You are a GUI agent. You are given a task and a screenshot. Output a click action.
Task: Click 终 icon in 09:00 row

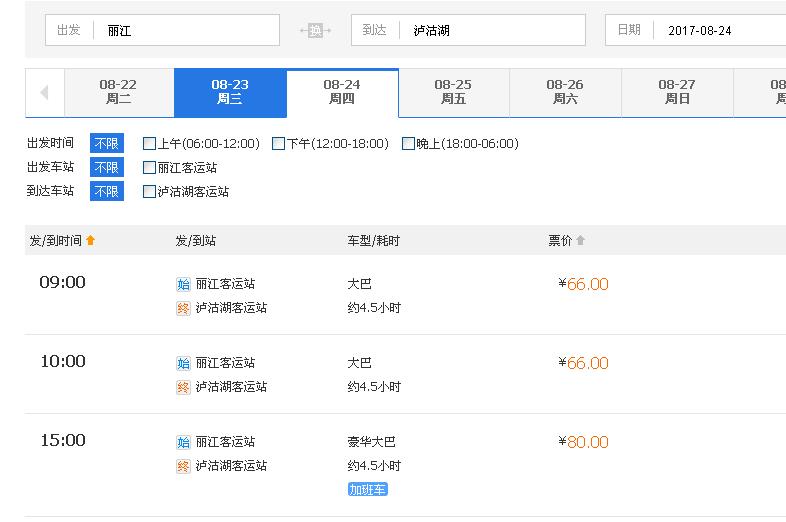click(183, 308)
